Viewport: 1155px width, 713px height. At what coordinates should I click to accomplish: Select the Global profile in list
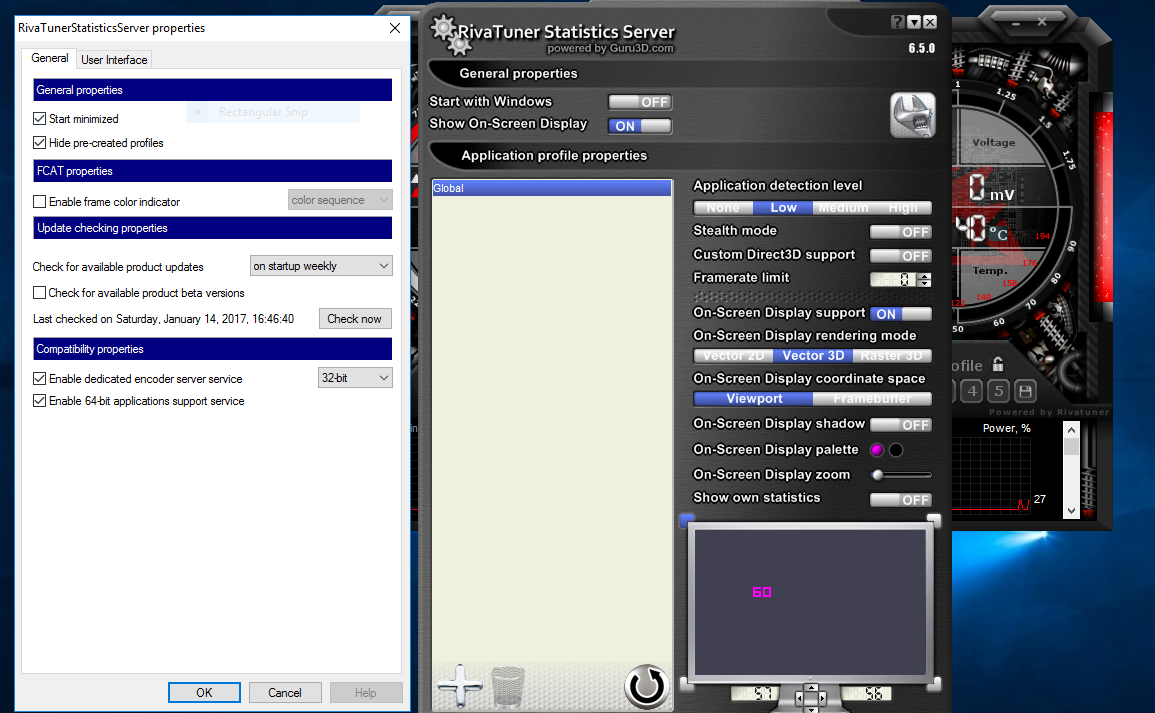click(x=551, y=189)
